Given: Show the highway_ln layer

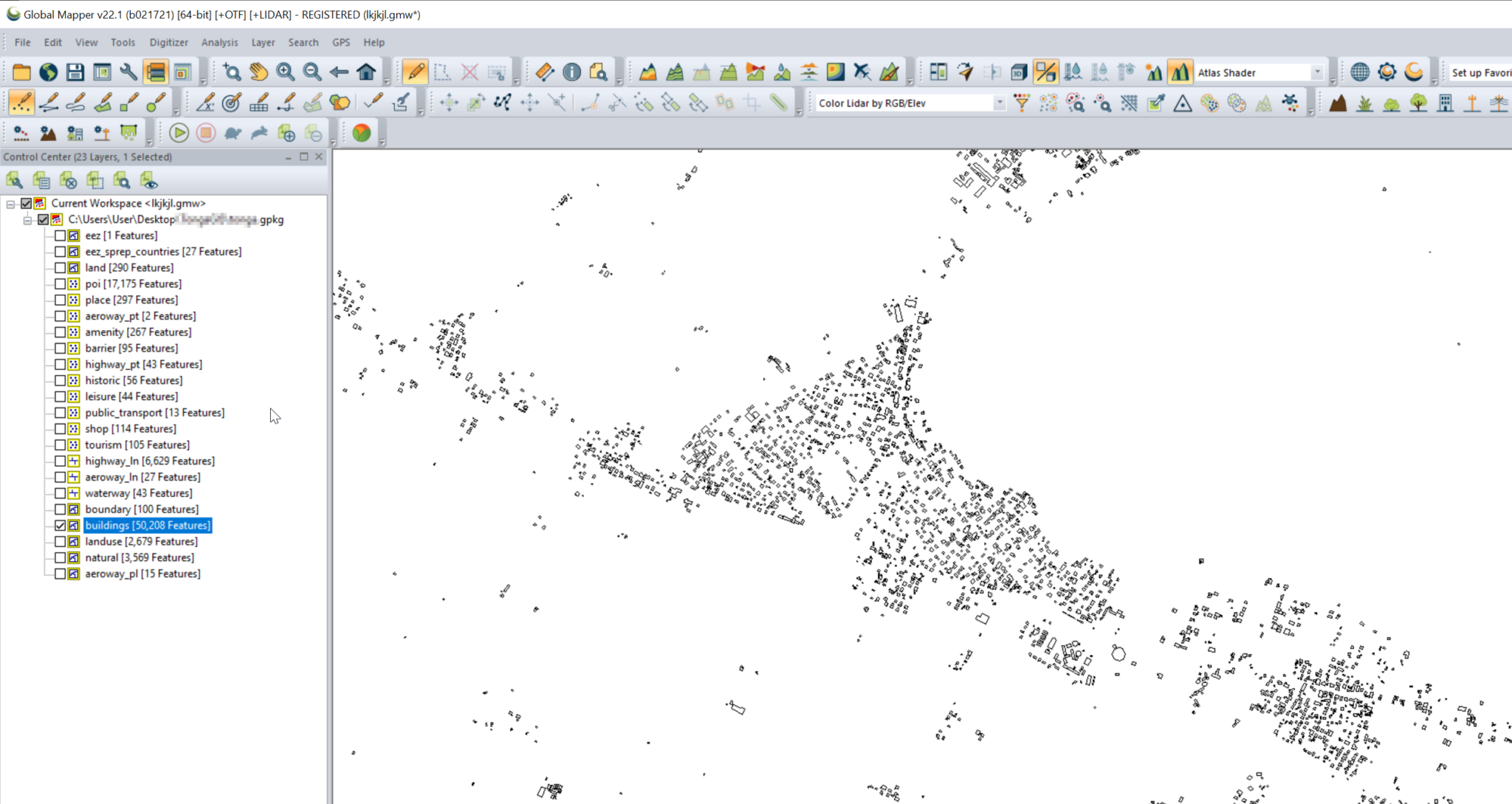Looking at the screenshot, I should pos(61,461).
